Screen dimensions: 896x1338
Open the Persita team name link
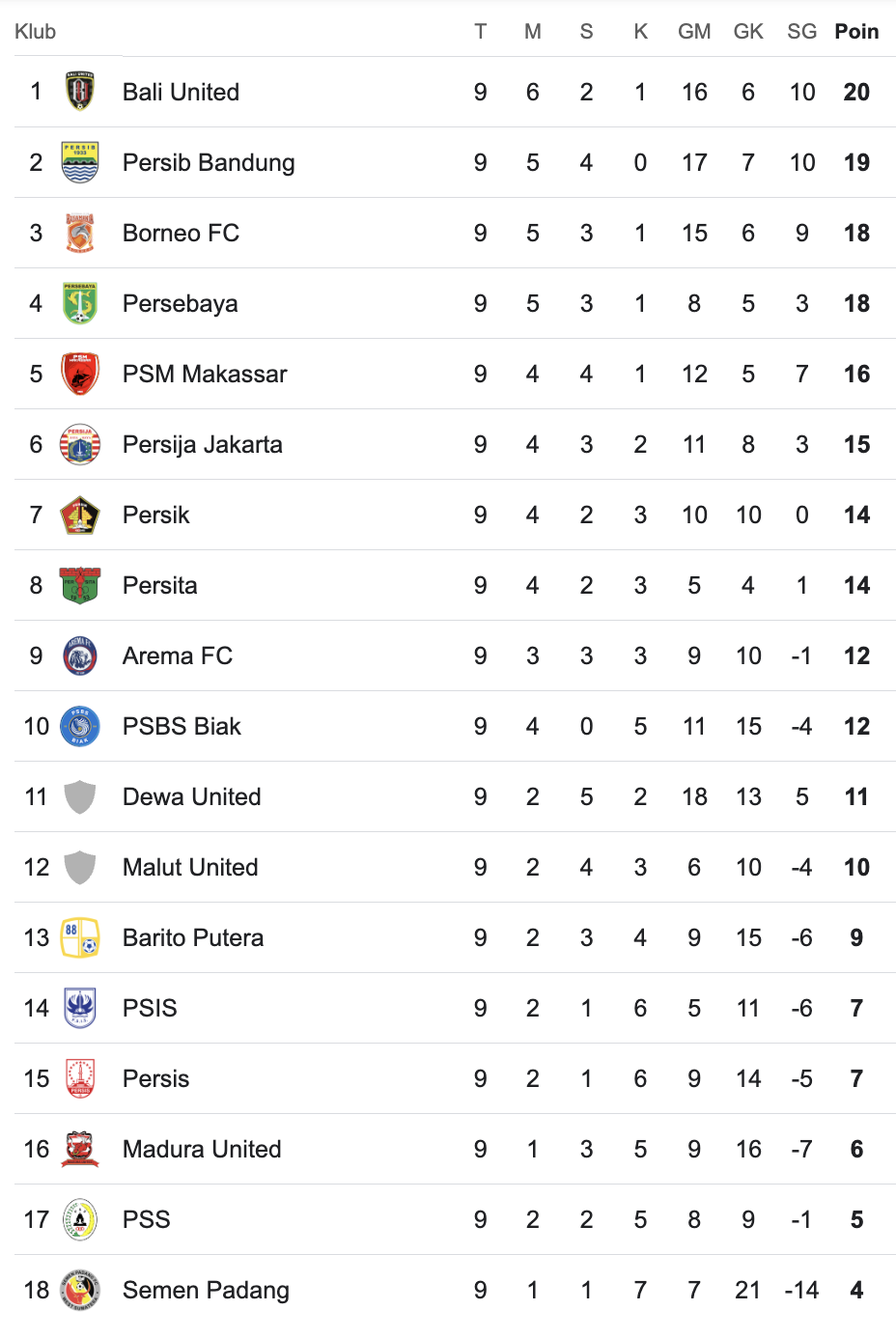click(160, 585)
